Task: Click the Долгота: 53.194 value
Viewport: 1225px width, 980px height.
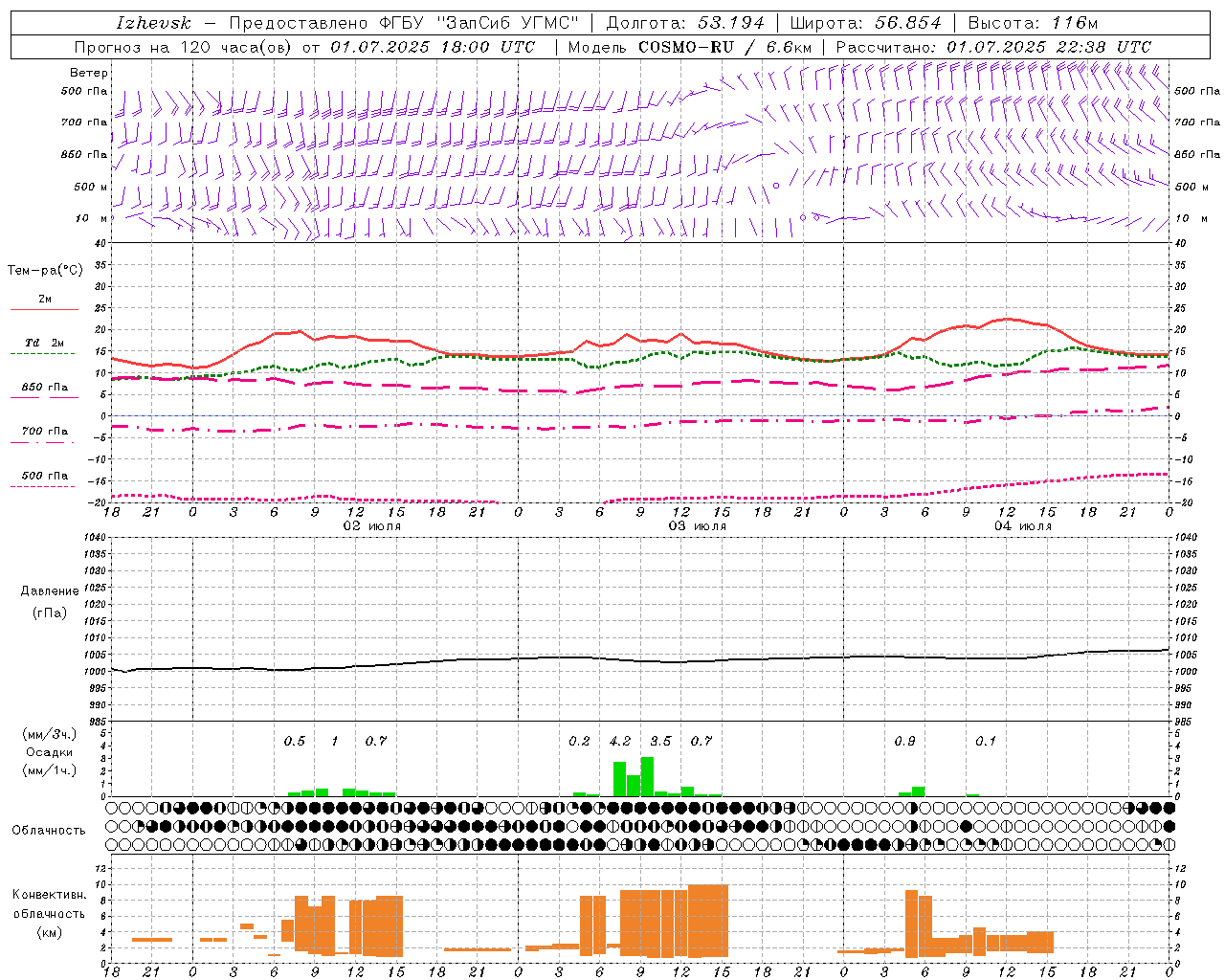Action: tap(685, 23)
